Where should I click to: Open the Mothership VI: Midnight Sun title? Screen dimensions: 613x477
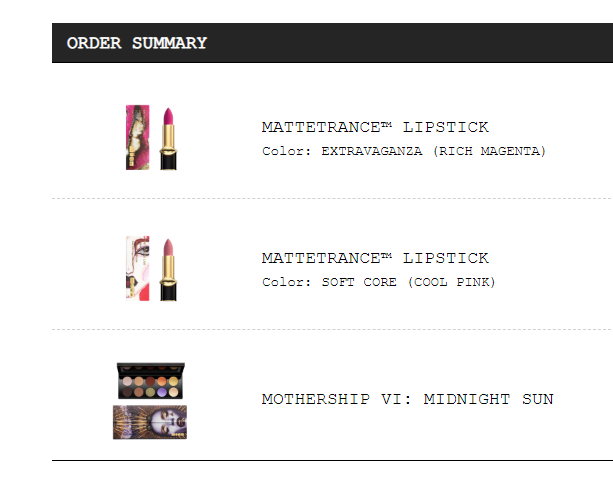click(x=407, y=399)
